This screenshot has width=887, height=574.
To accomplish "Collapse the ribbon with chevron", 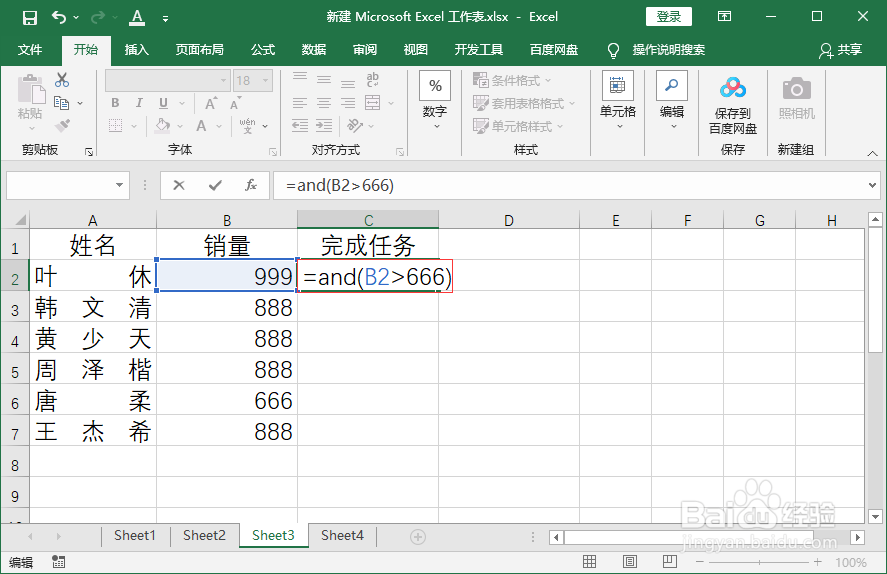I will (872, 153).
